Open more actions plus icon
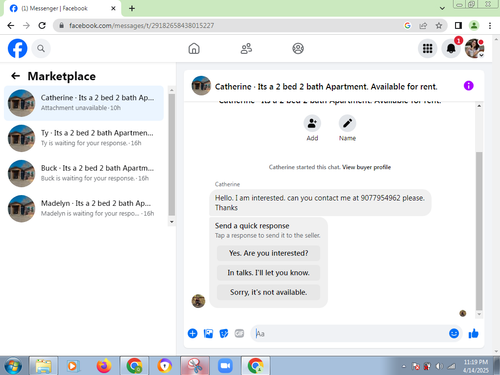Screen dimensions: 500x375 coord(192,333)
